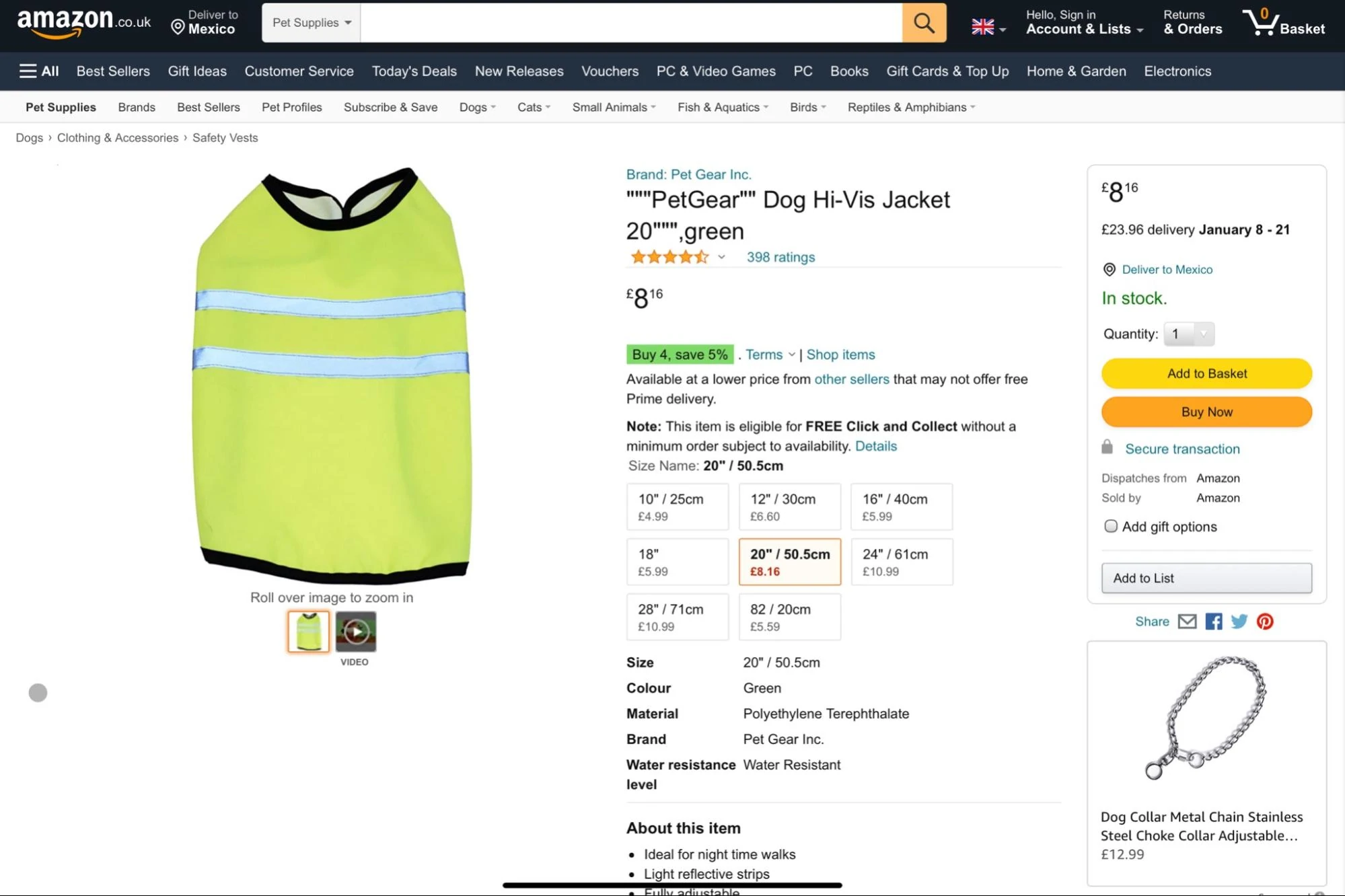
Task: Open the All hamburger menu
Action: coord(39,71)
